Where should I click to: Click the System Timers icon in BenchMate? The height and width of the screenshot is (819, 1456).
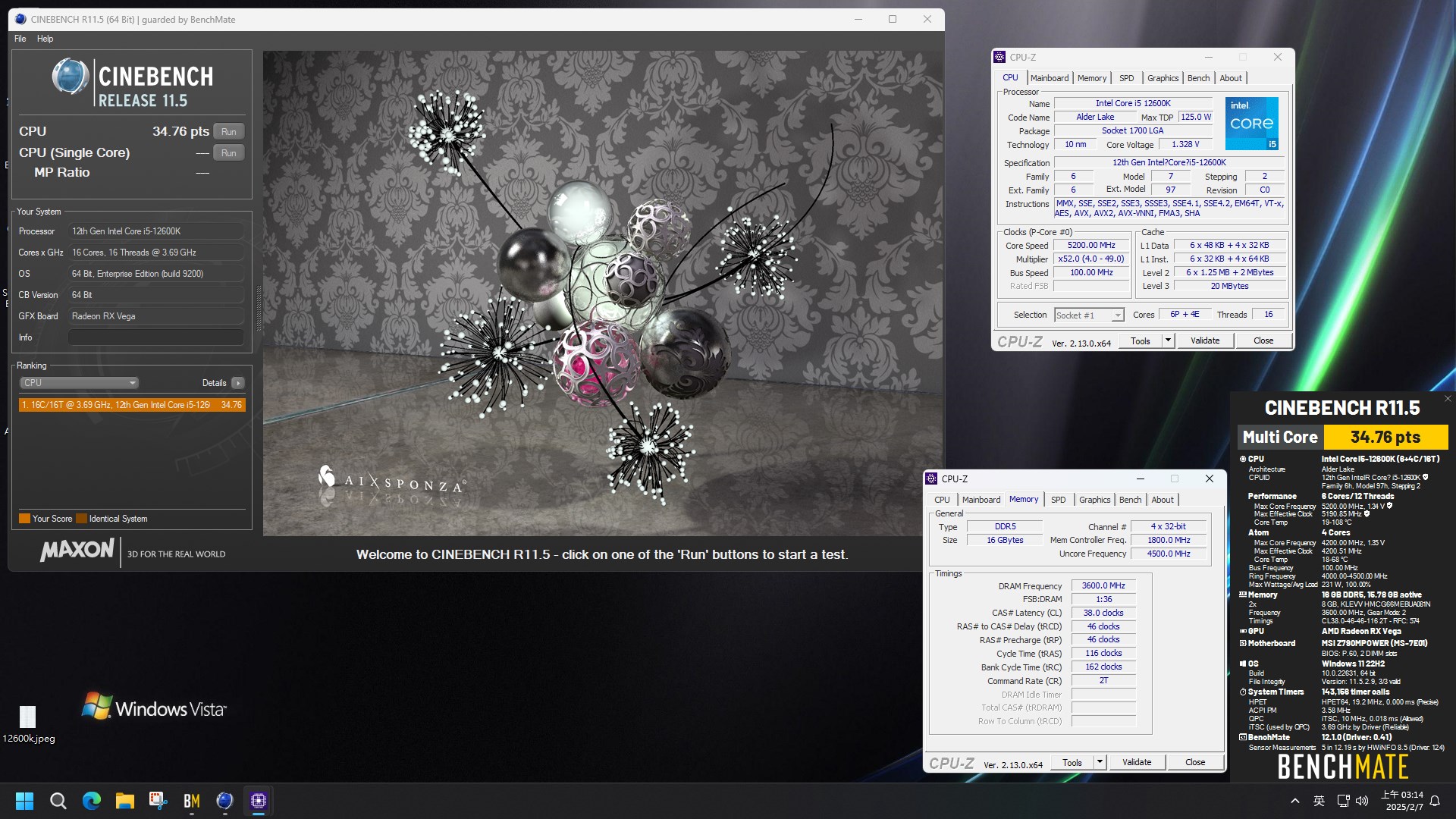pyautogui.click(x=1242, y=692)
